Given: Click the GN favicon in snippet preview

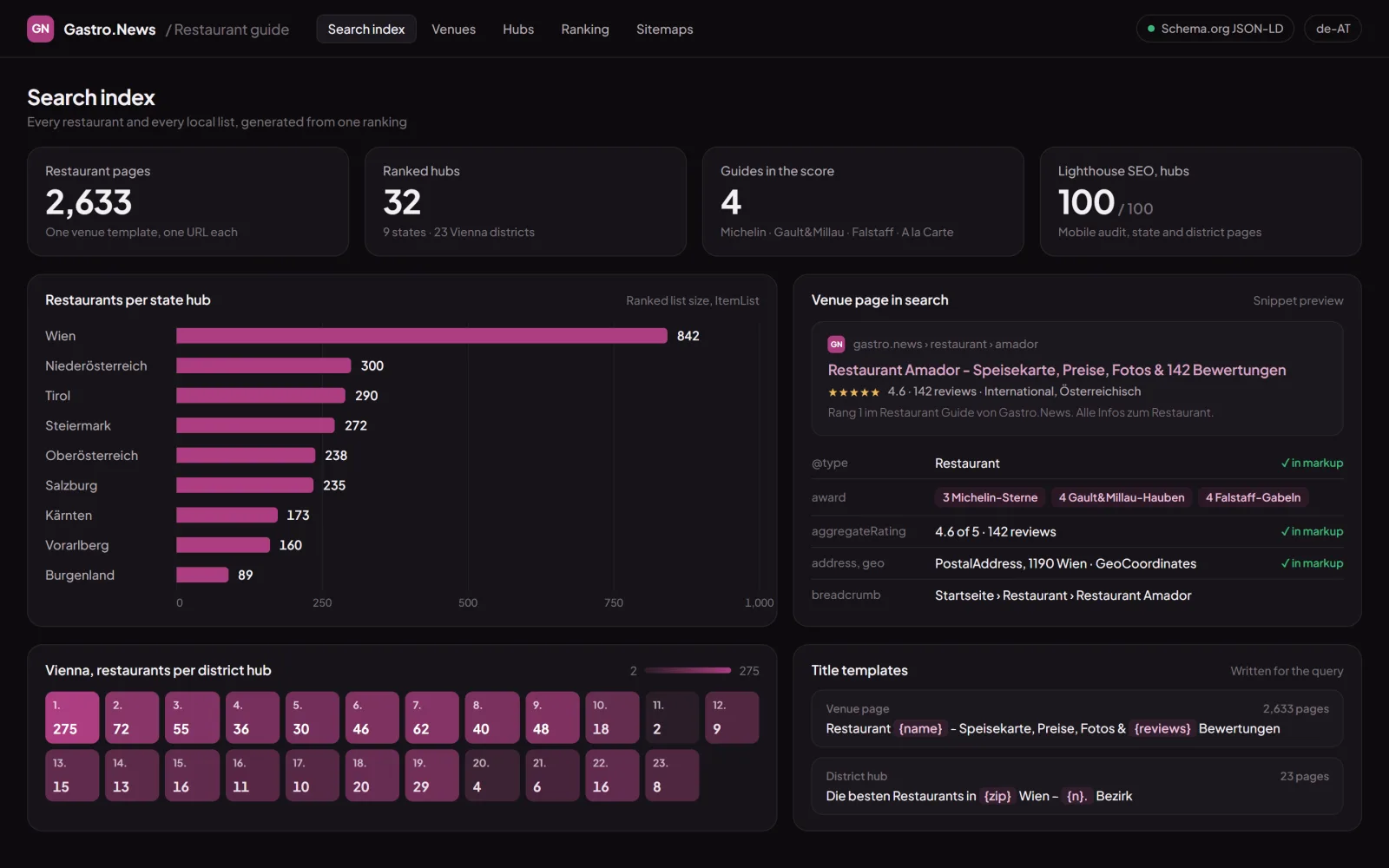Looking at the screenshot, I should tap(836, 345).
